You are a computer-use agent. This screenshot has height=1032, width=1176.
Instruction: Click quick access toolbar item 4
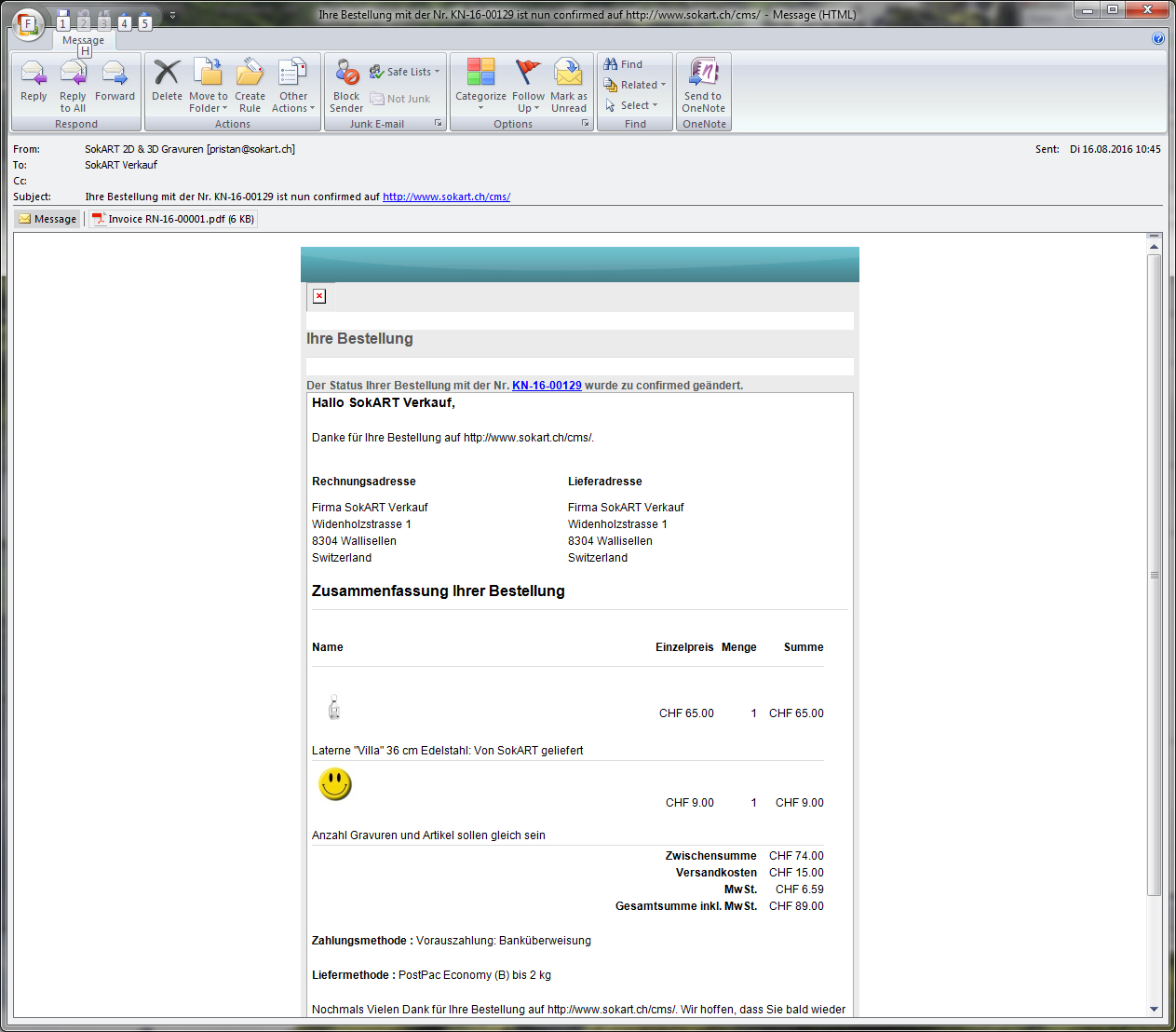pyautogui.click(x=124, y=20)
